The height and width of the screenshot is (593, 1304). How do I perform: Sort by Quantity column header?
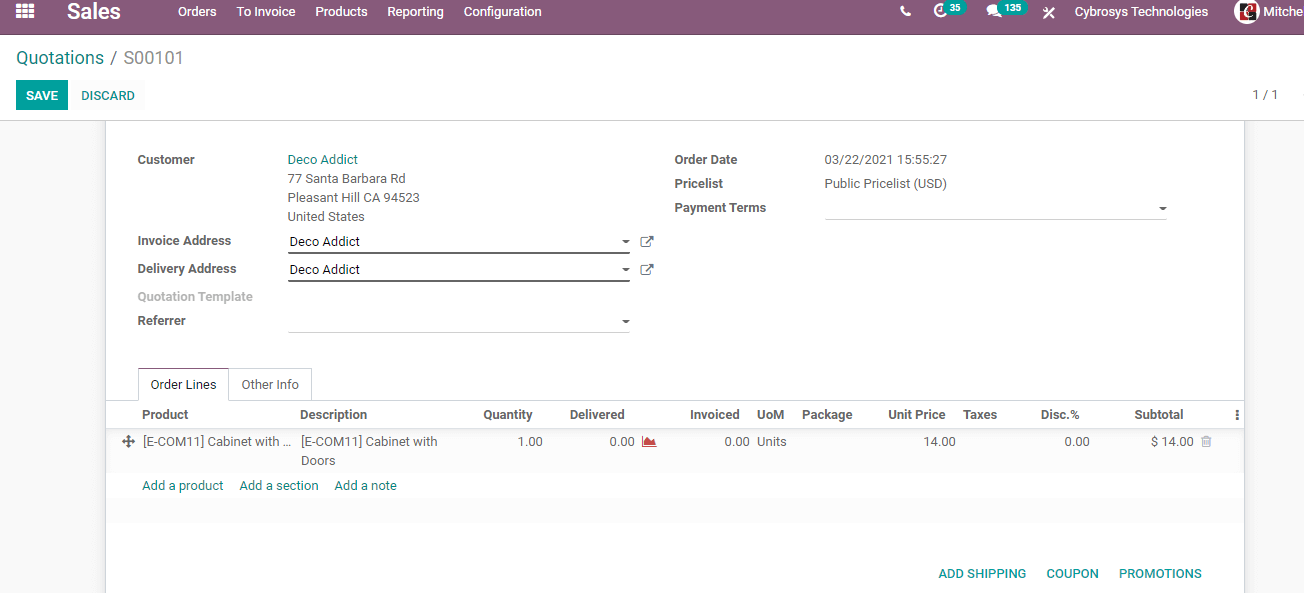[508, 415]
